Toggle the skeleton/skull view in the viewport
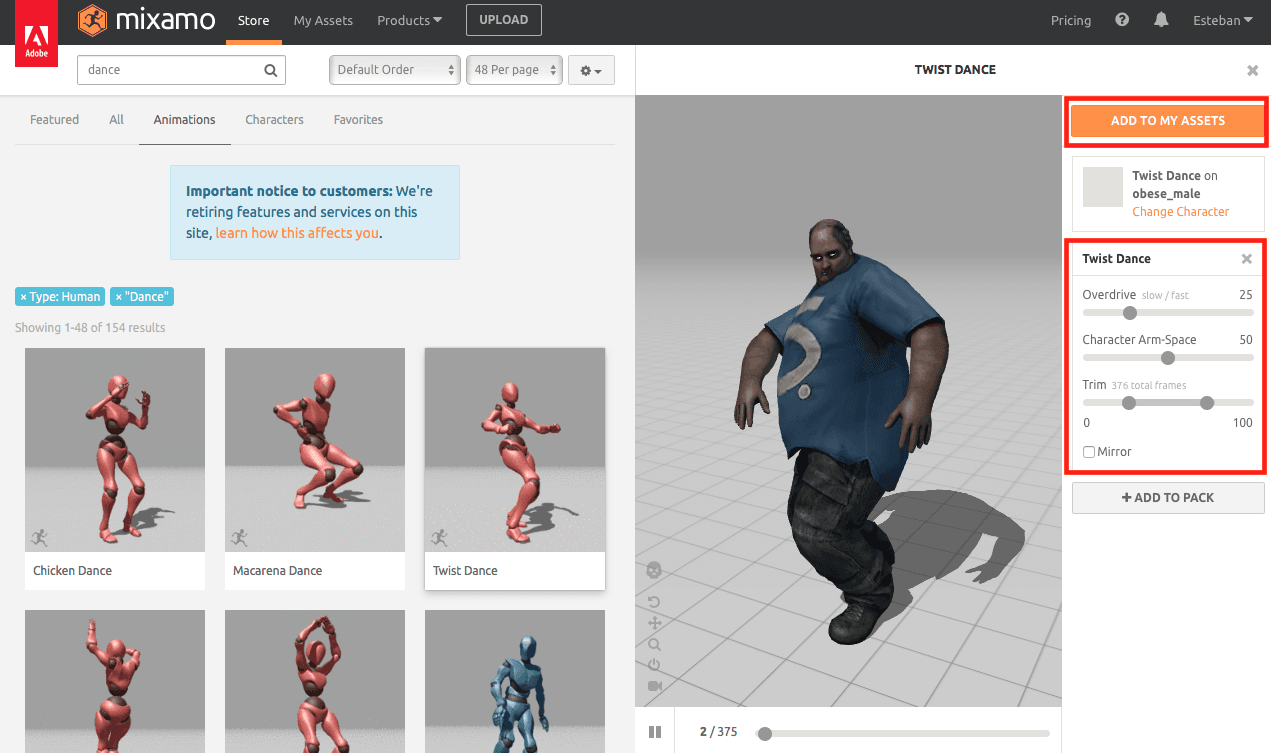1271x753 pixels. pos(654,570)
